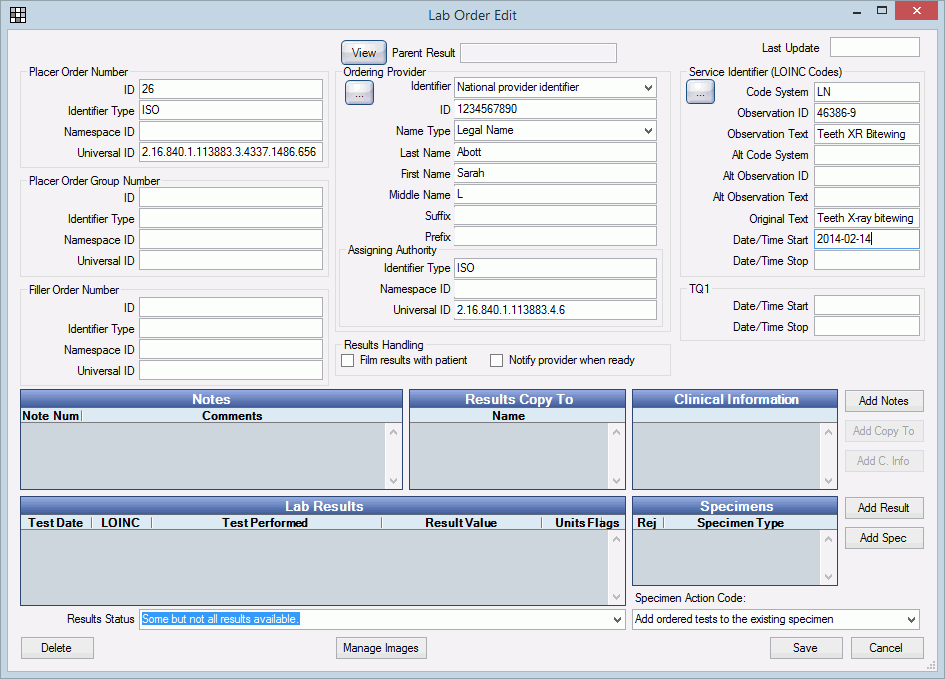Open the Results Status dropdown
This screenshot has width=945, height=679.
coord(616,620)
